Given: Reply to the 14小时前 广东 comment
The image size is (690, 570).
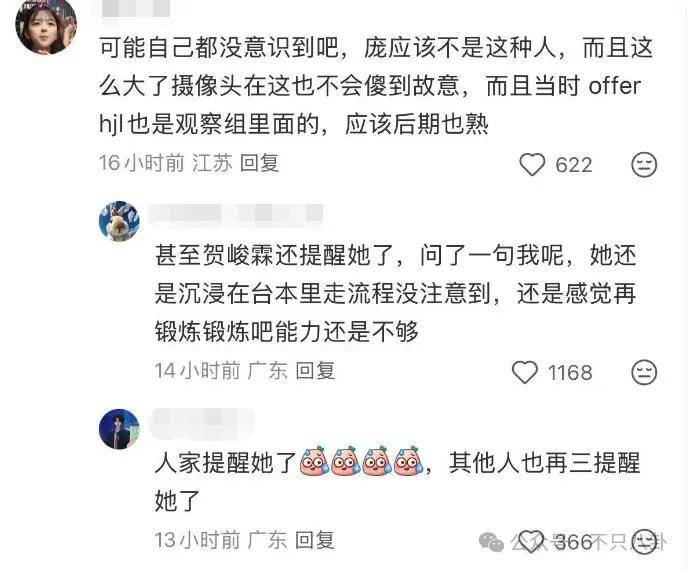Looking at the screenshot, I should (315, 371).
